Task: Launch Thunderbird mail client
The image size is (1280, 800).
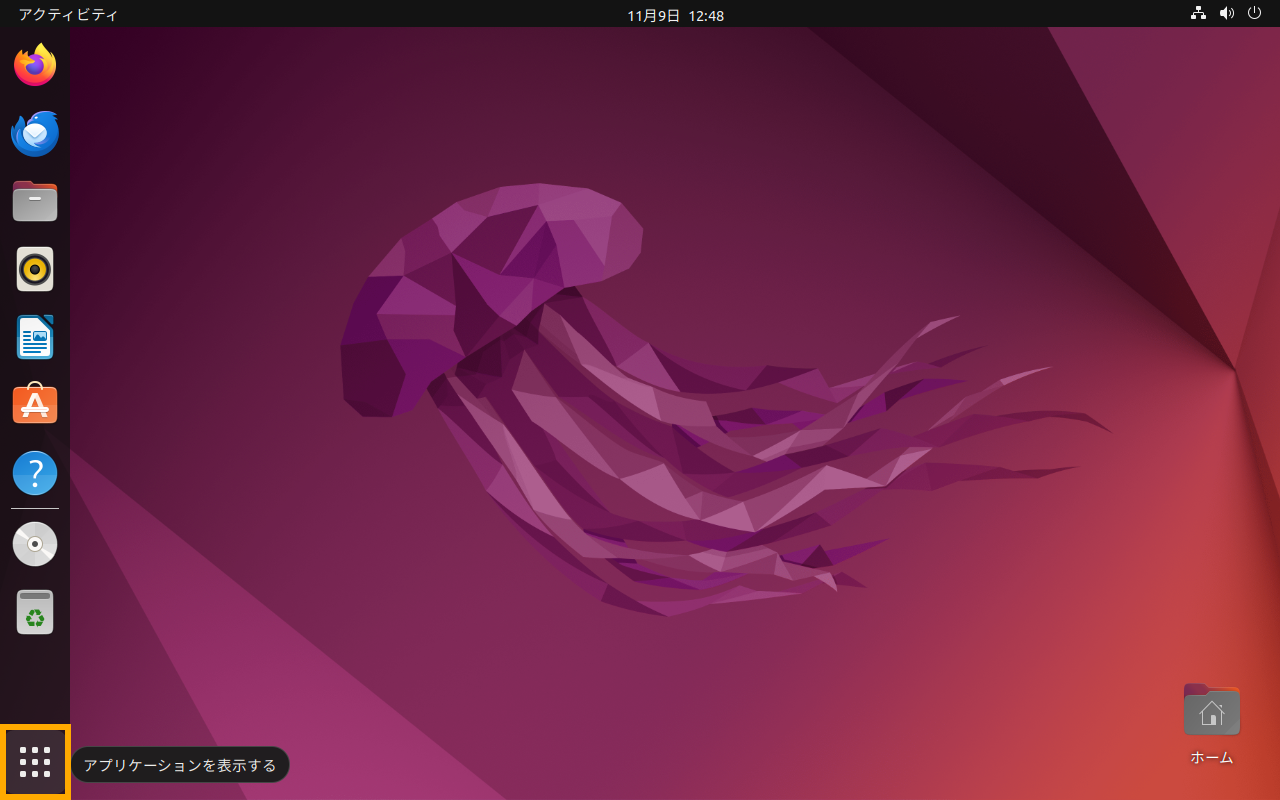Action: (35, 133)
